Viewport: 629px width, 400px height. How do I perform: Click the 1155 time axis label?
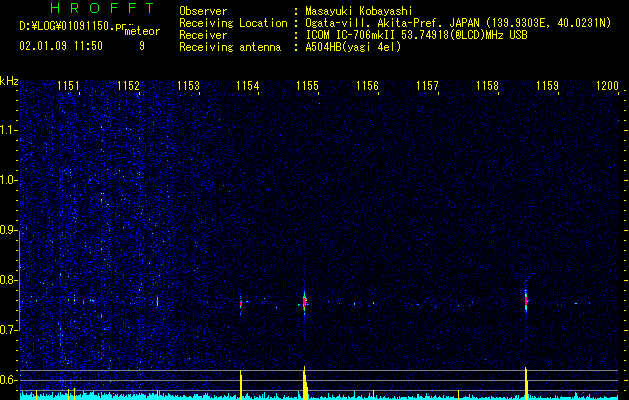click(307, 86)
